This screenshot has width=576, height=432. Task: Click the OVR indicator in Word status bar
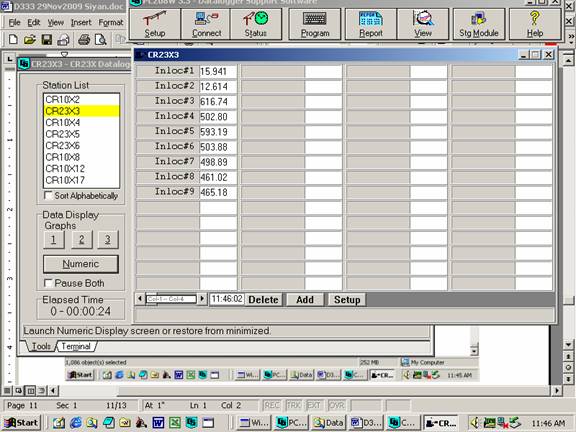click(336, 405)
